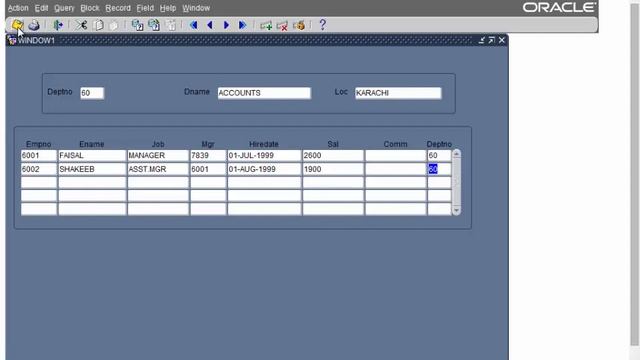Click the Save toolbar icon

pyautogui.click(x=17, y=25)
